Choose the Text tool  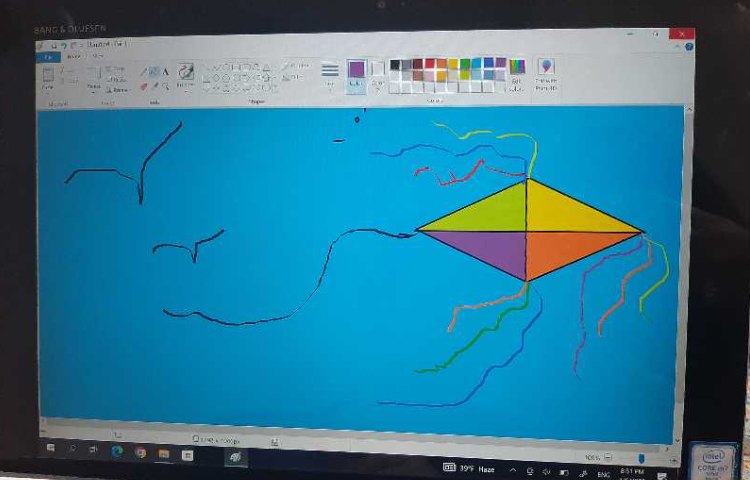click(x=166, y=72)
